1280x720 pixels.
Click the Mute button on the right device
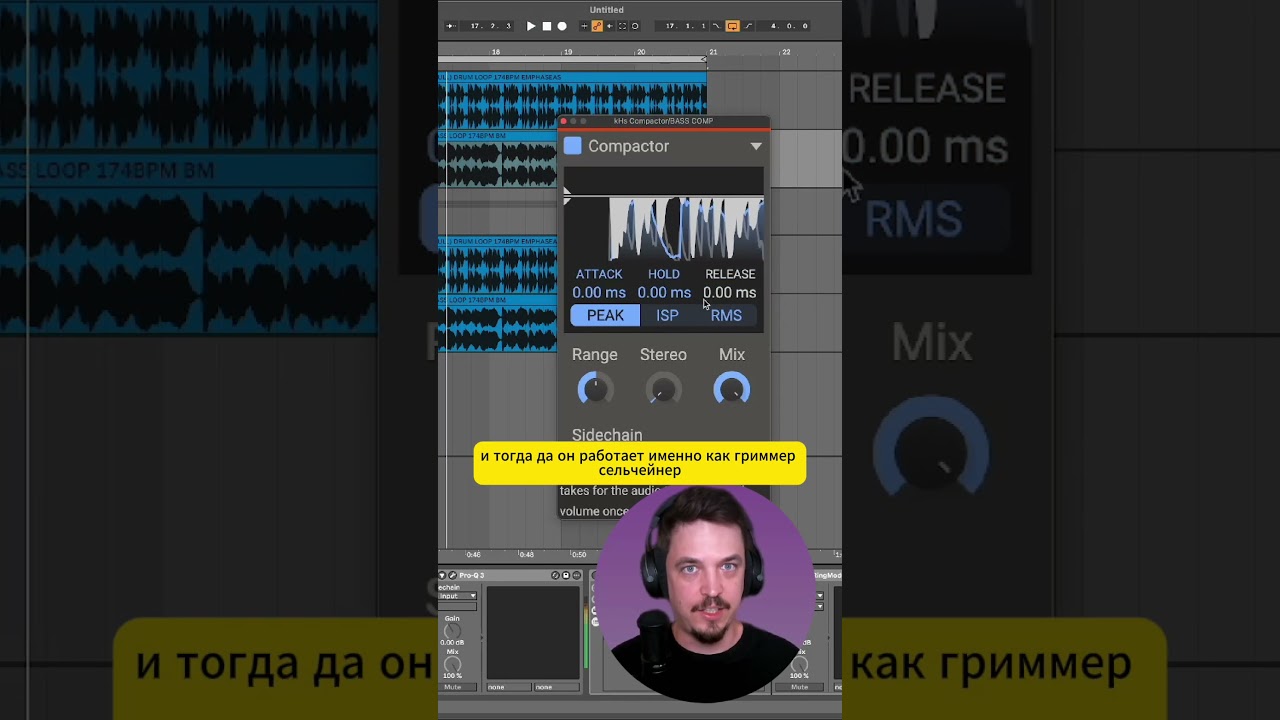click(x=799, y=687)
